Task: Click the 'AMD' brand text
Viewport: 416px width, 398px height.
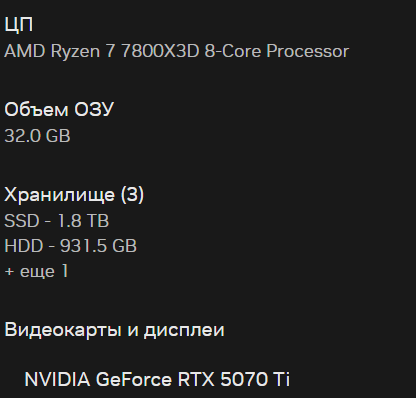Action: (x=25, y=51)
